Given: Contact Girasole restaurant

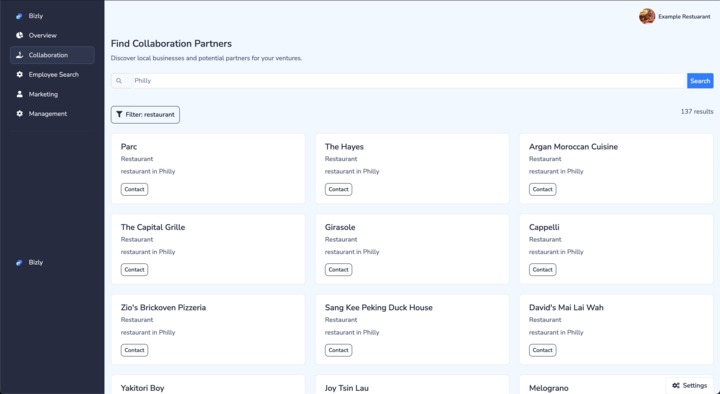Looking at the screenshot, I should pyautogui.click(x=338, y=270).
